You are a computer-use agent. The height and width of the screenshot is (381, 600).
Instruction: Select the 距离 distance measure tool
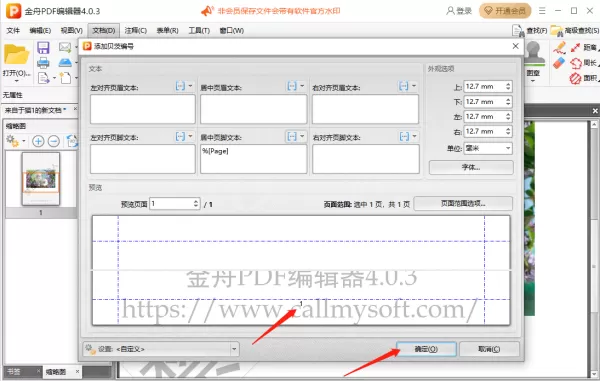[x=583, y=47]
